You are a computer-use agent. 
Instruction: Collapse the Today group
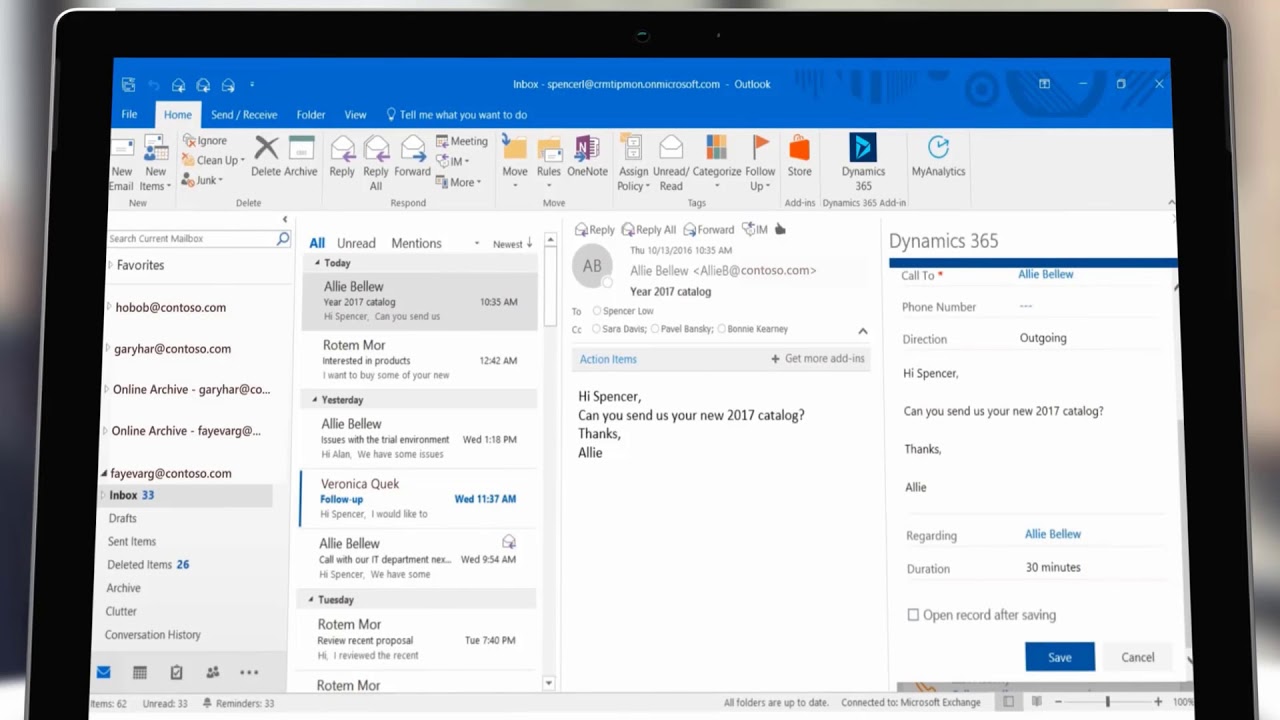[318, 263]
